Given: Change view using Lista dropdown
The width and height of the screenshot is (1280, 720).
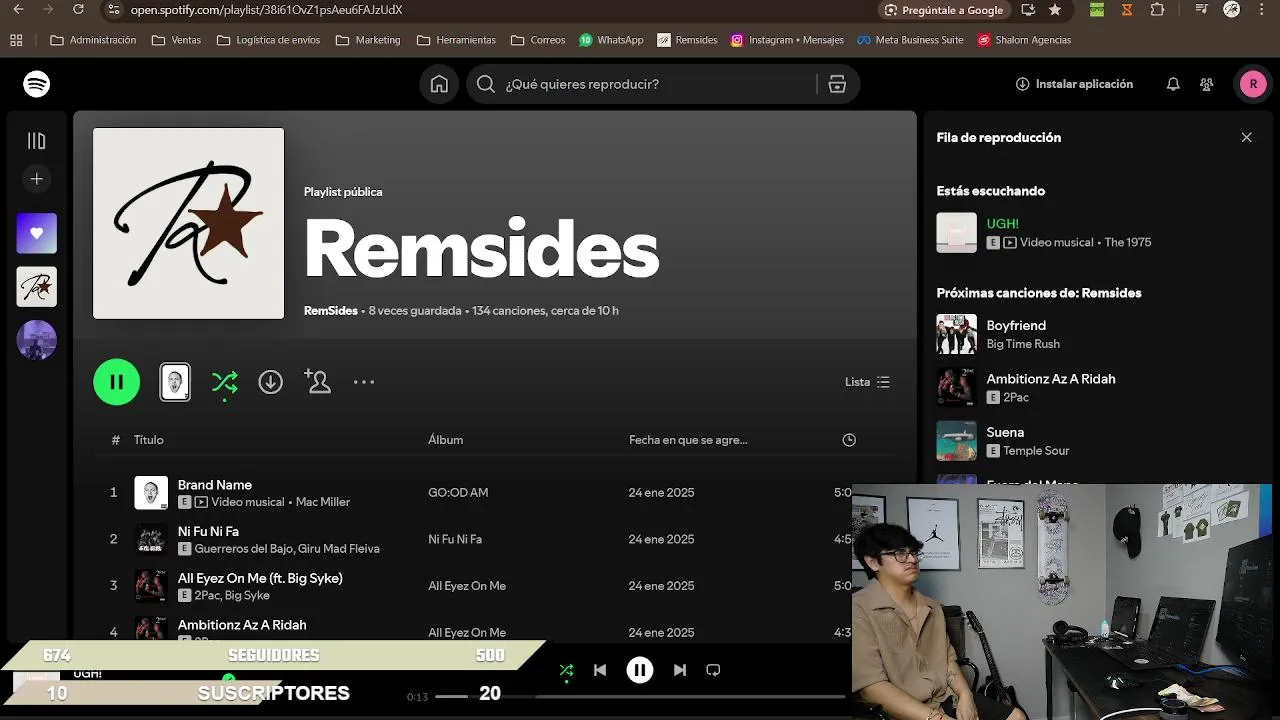Looking at the screenshot, I should pyautogui.click(x=867, y=382).
